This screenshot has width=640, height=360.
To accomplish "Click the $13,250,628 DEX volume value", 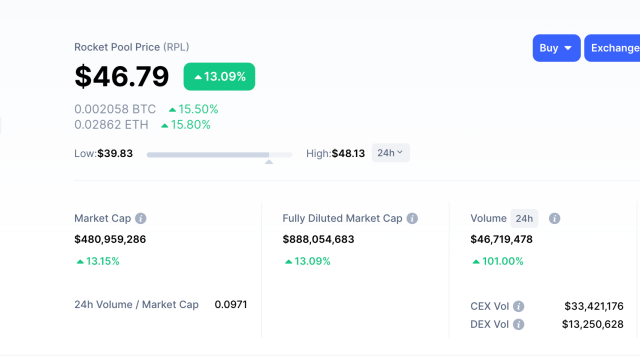I will pos(593,324).
